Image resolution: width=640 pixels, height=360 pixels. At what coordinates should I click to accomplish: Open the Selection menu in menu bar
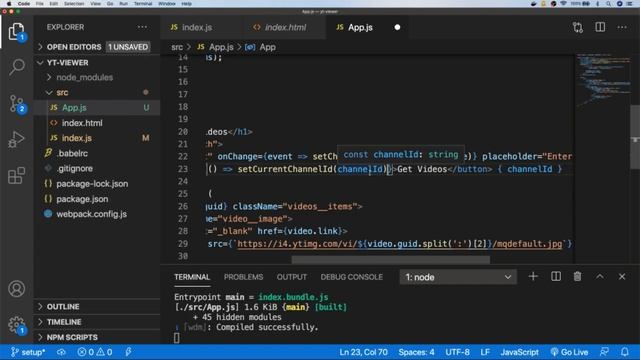pyautogui.click(x=74, y=4)
